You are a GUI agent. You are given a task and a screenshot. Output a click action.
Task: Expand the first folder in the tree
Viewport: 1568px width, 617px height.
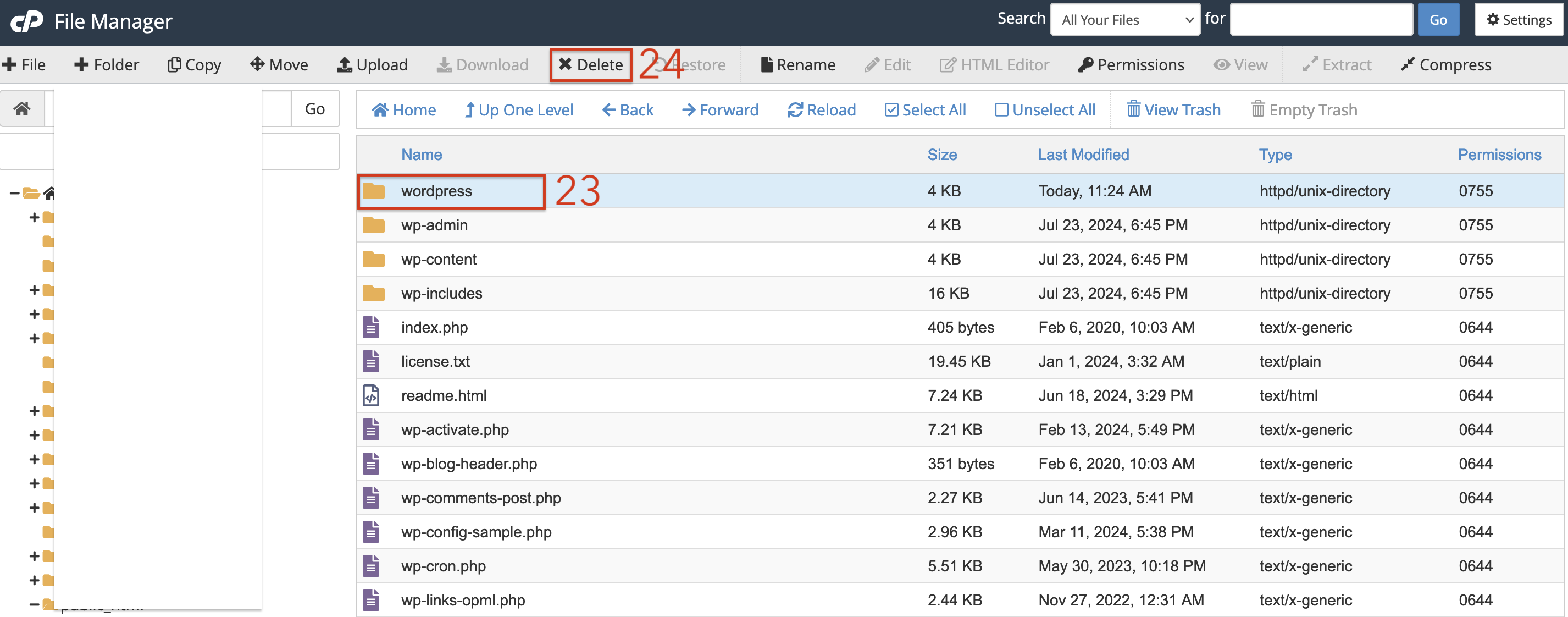pos(34,217)
